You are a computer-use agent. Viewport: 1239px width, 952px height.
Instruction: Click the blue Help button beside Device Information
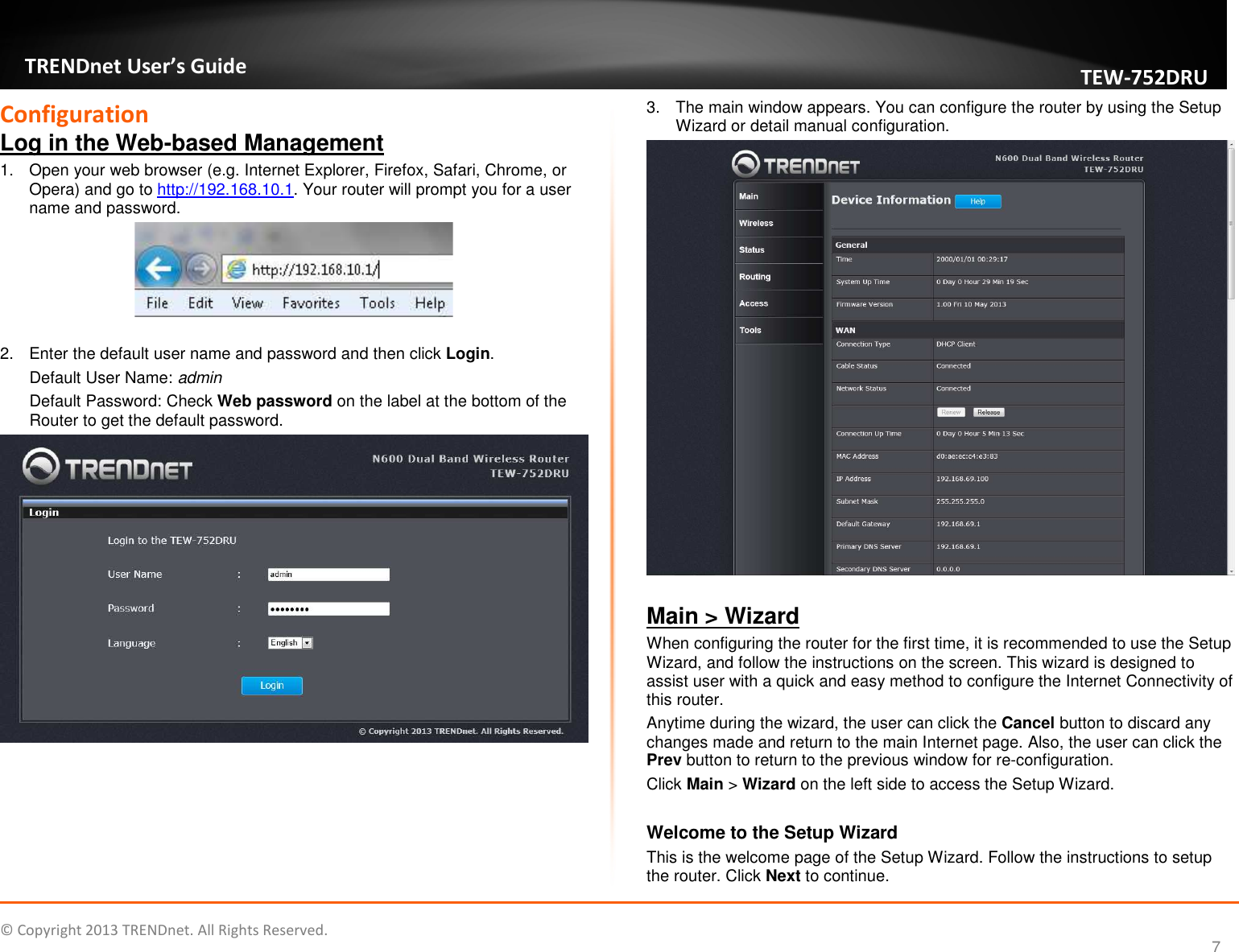pyautogui.click(x=978, y=201)
